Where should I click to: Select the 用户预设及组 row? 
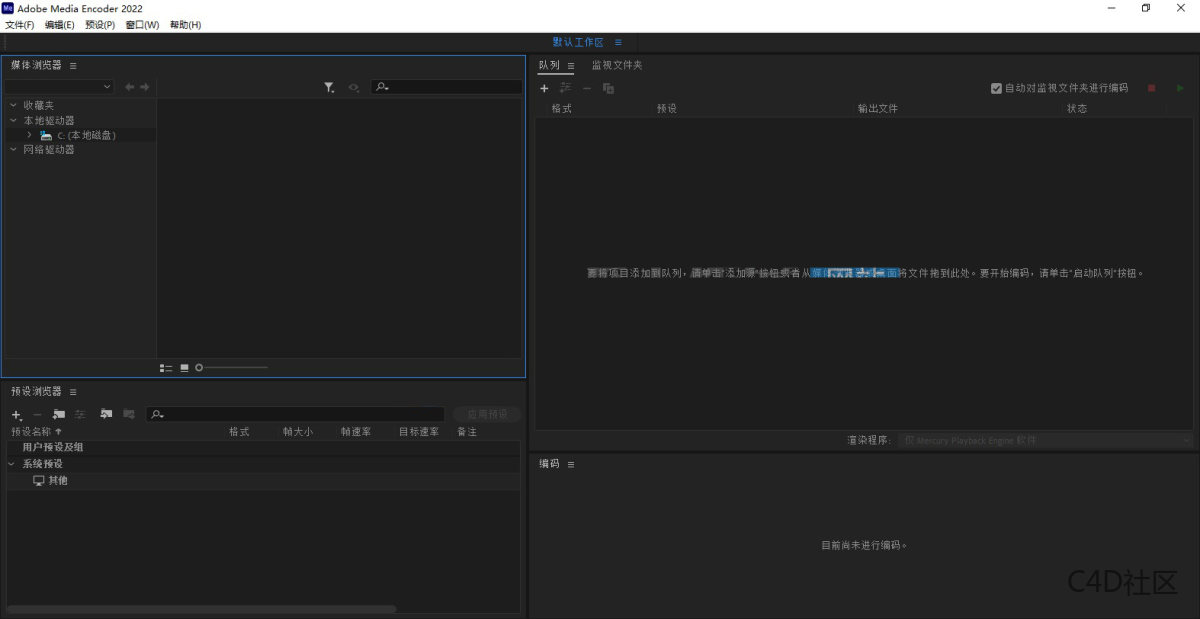[263, 448]
